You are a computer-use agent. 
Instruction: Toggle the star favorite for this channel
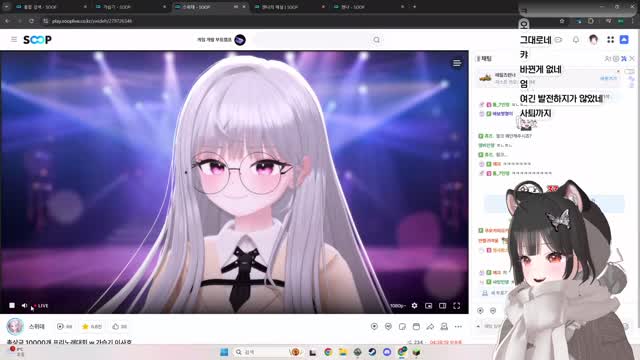click(x=85, y=327)
